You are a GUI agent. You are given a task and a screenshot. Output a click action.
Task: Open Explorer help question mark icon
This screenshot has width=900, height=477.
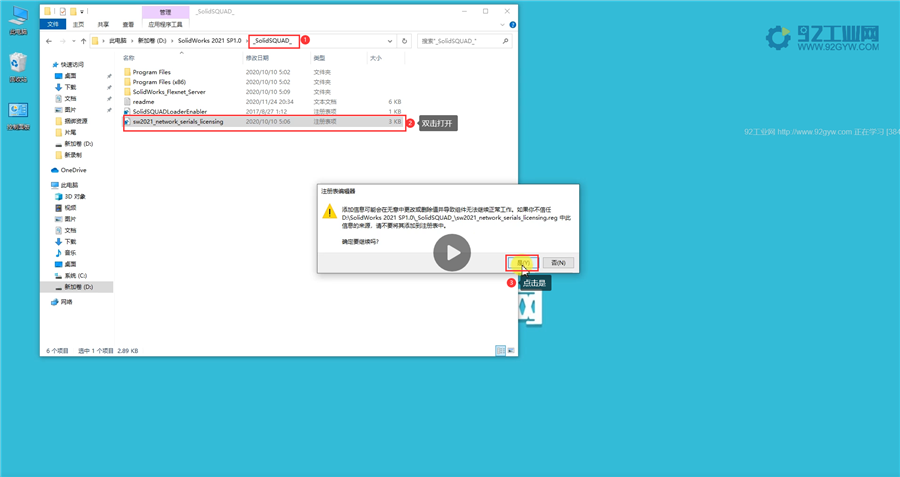coord(513,25)
